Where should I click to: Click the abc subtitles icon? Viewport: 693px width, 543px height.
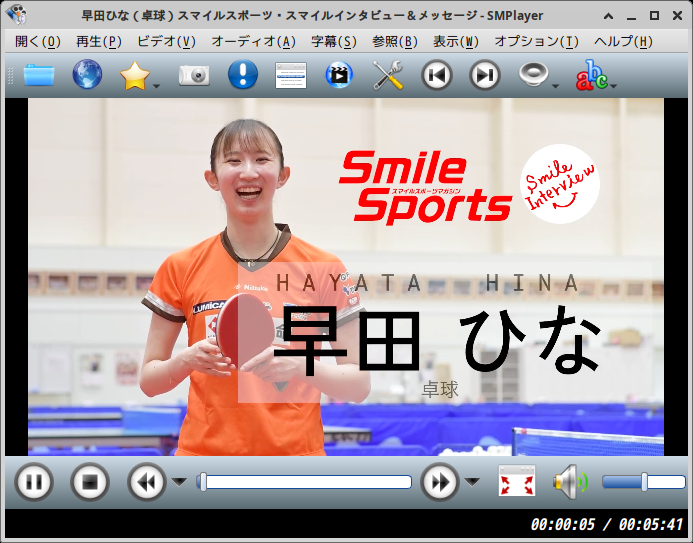(591, 75)
